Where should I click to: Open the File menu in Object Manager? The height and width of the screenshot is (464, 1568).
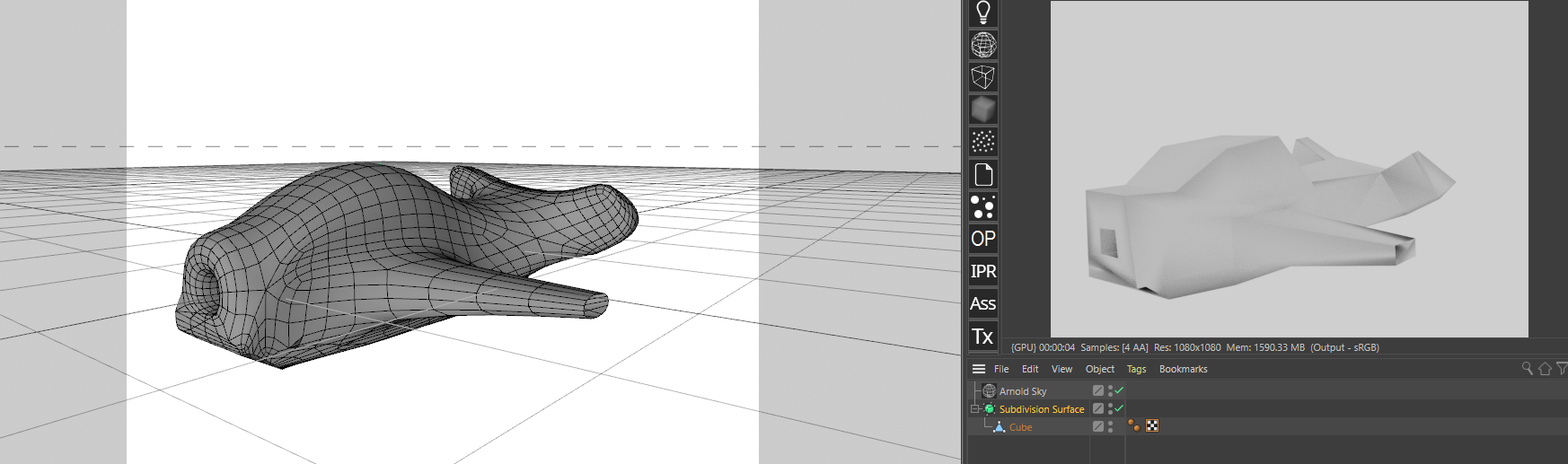[1001, 369]
